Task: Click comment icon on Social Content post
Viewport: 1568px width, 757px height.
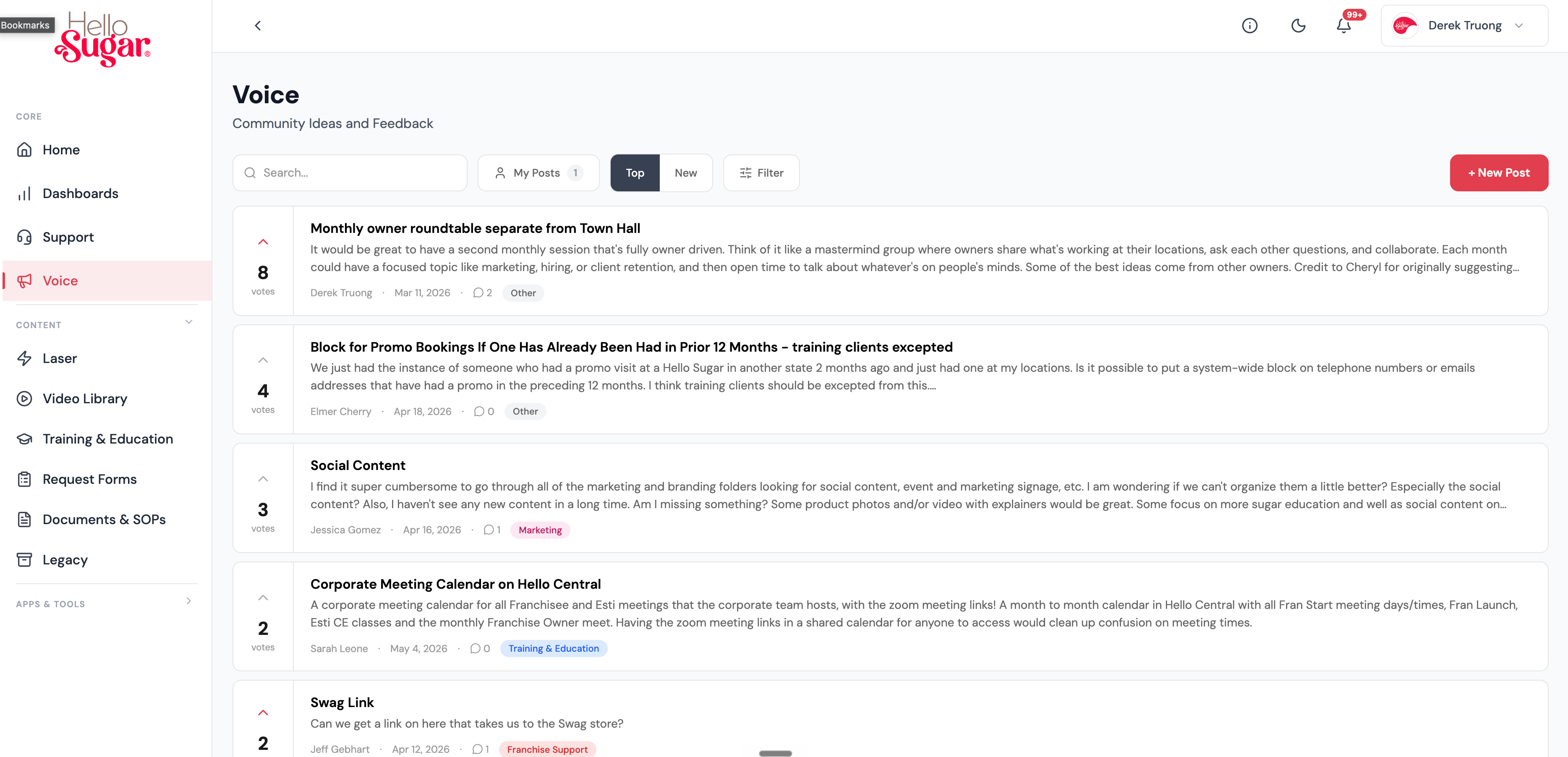Action: pyautogui.click(x=488, y=530)
